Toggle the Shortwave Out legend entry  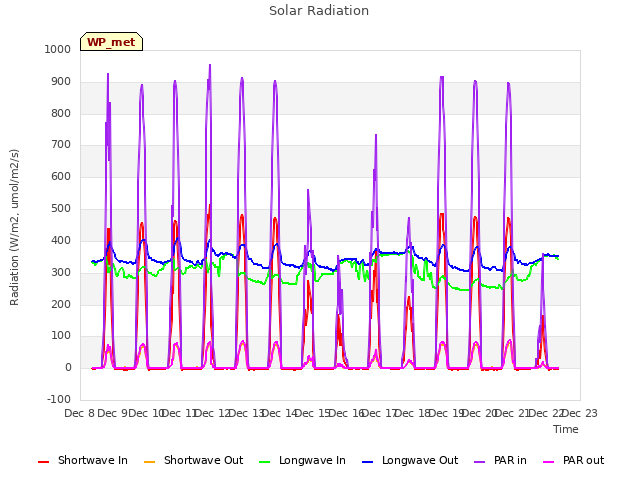click(193, 460)
